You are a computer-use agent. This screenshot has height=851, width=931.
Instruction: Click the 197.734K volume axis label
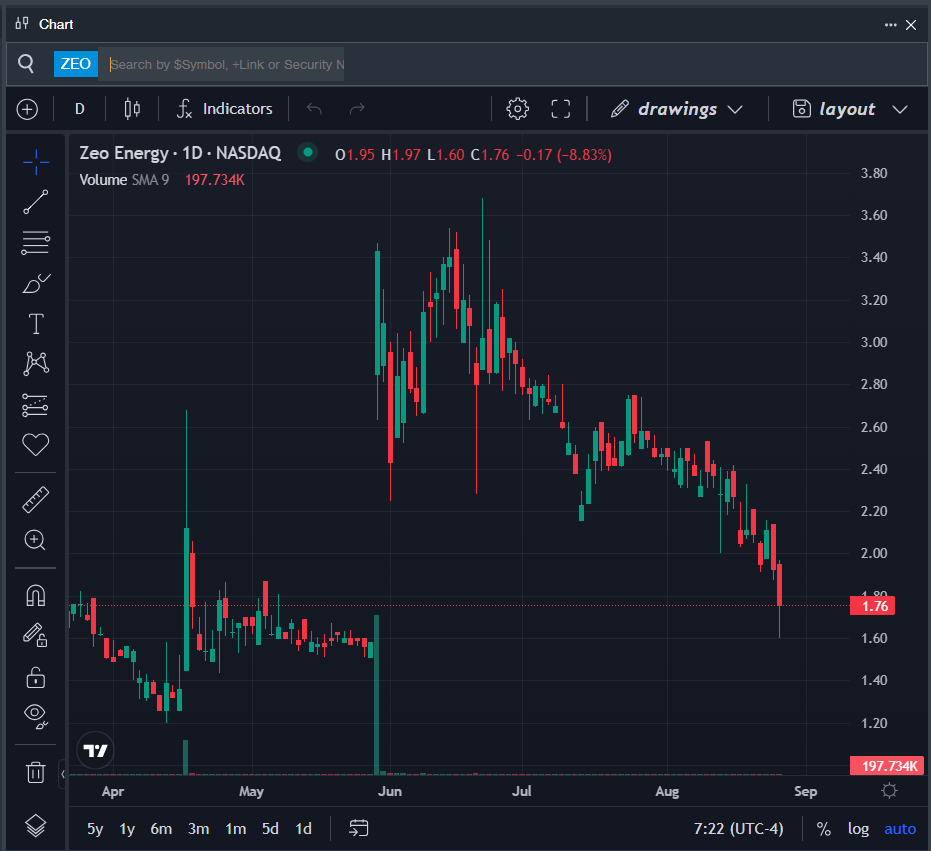(x=886, y=765)
